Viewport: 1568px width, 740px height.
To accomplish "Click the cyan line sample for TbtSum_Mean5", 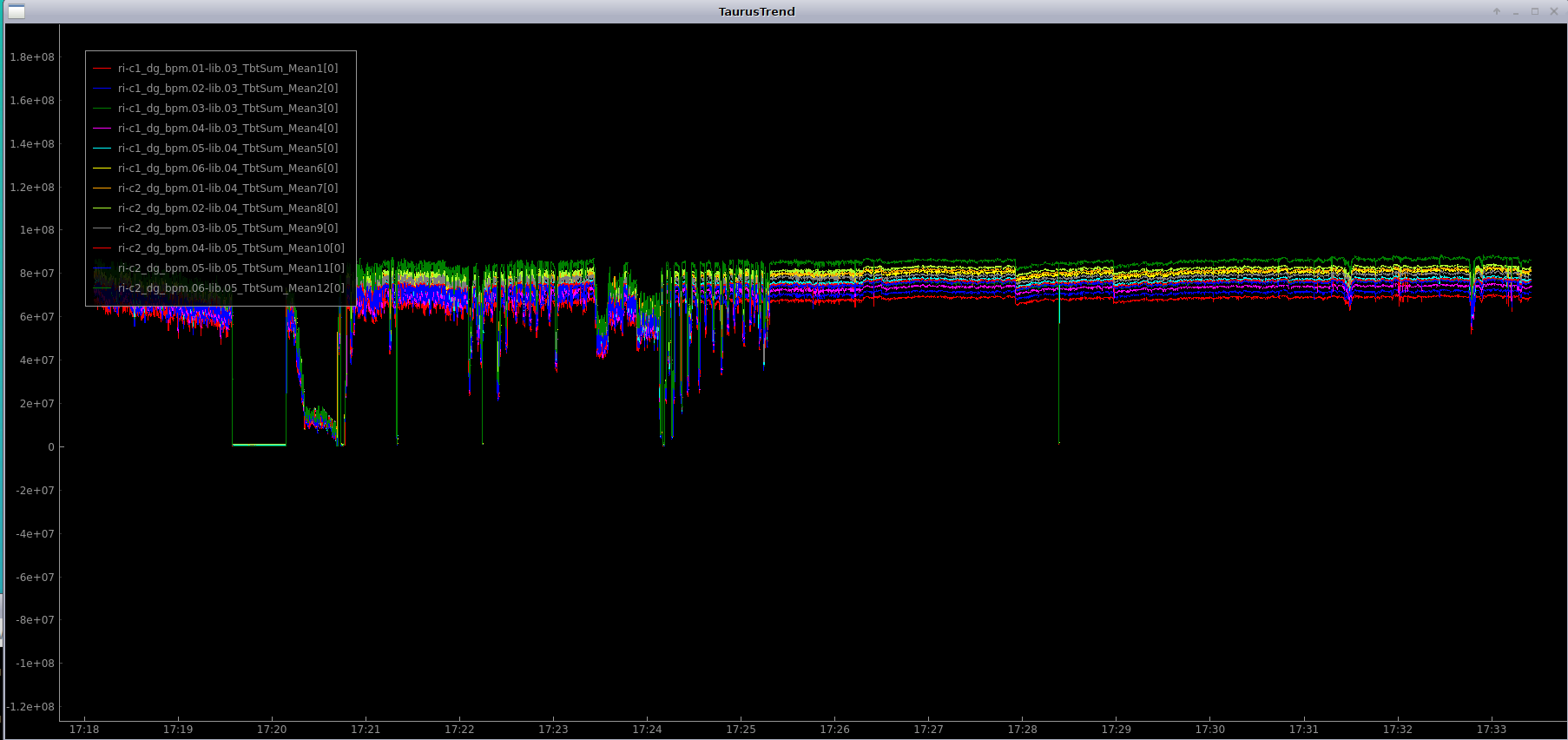I will [x=102, y=149].
